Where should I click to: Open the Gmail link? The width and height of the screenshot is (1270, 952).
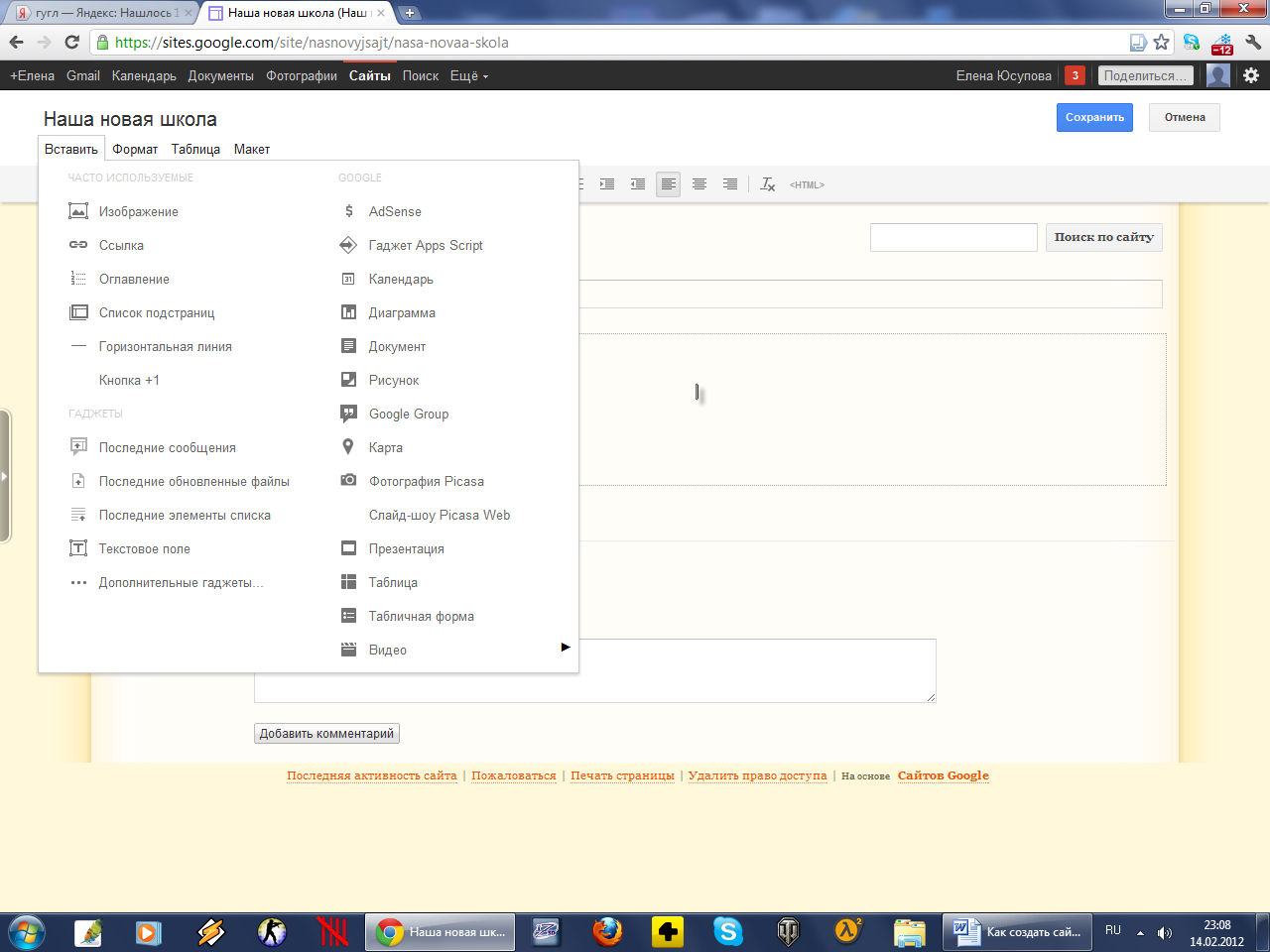[83, 75]
